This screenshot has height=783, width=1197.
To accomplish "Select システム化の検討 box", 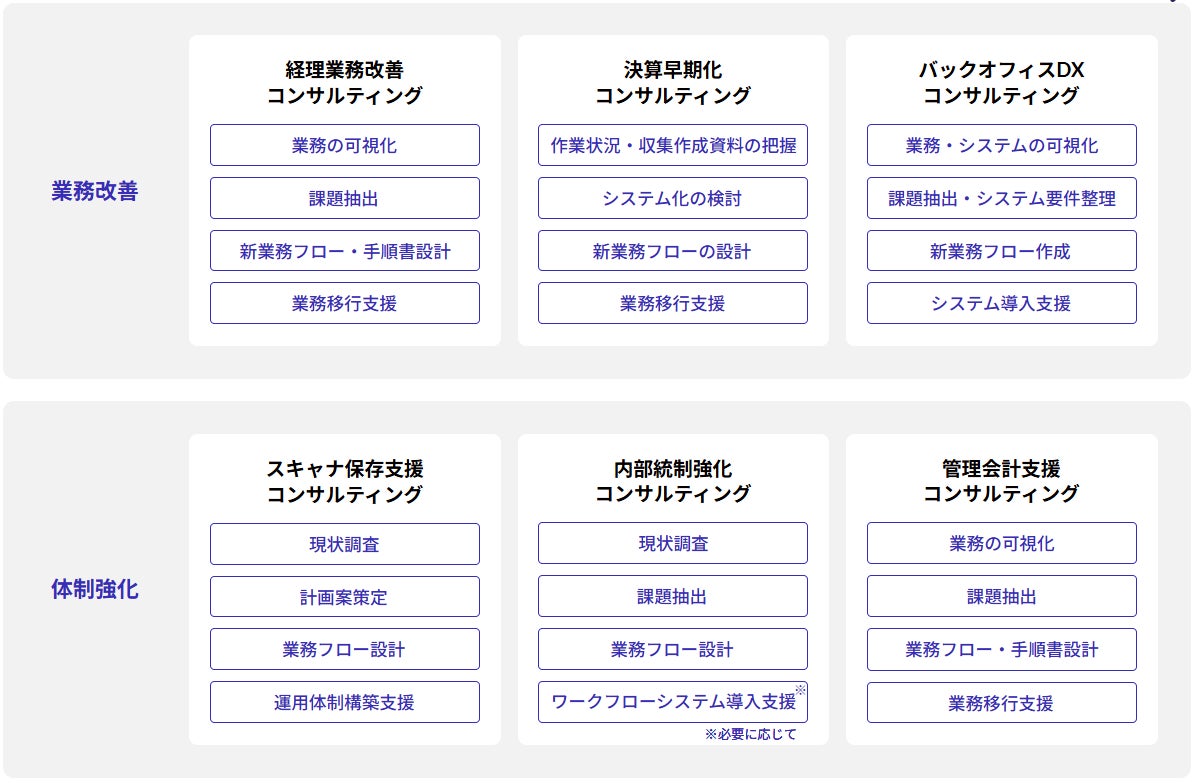I will 672,198.
